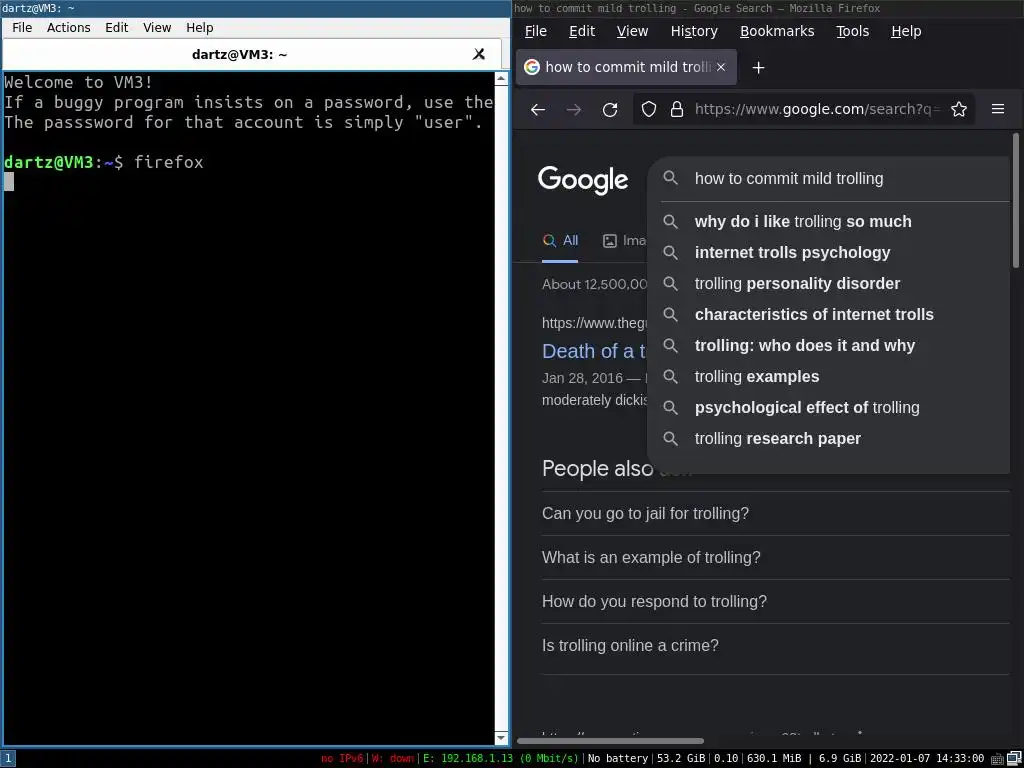Choose suggestion 'psychological effect of trolling'
This screenshot has height=768, width=1024.
point(829,408)
